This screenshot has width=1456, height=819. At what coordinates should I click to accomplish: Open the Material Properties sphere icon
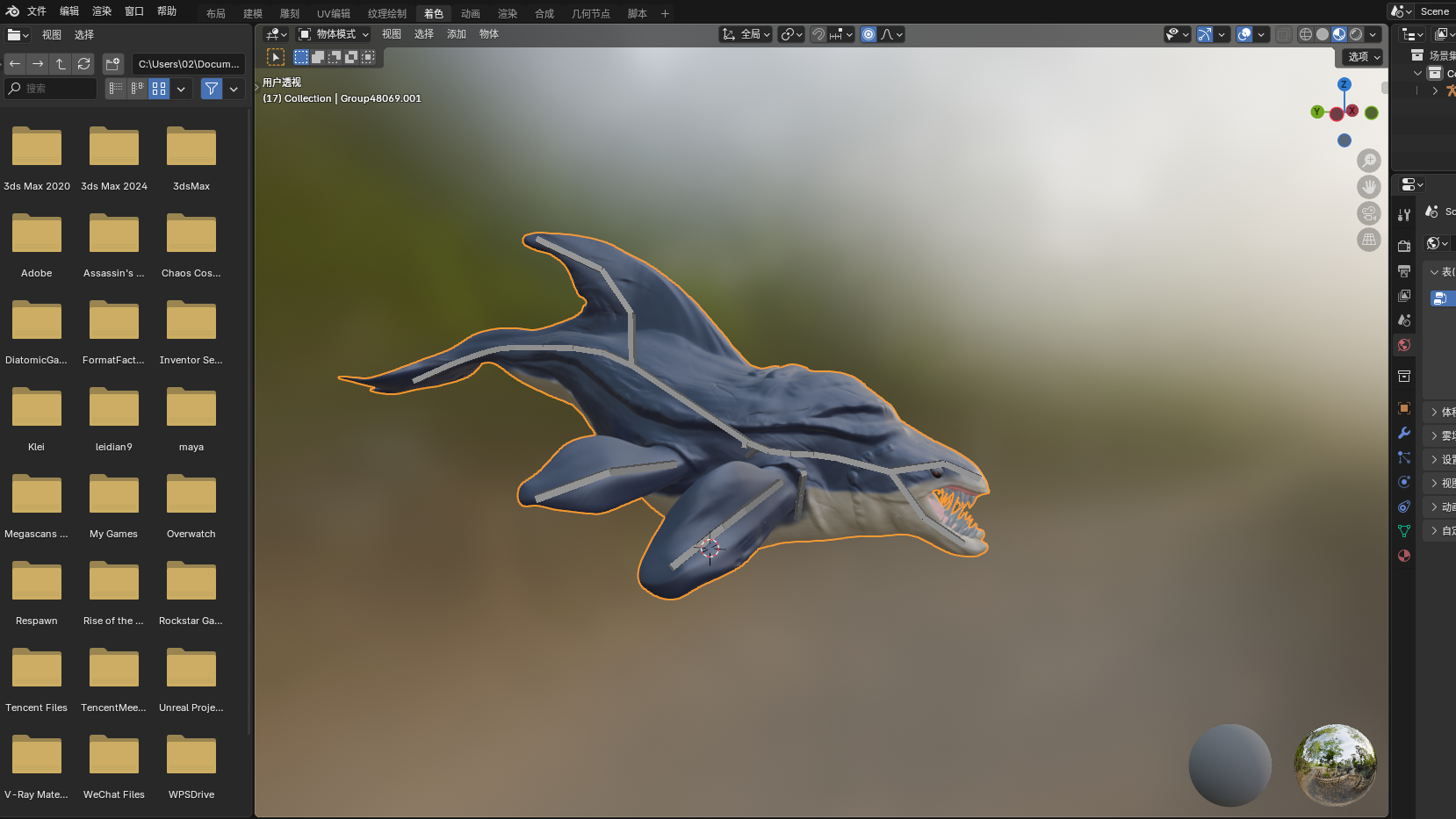click(1404, 556)
